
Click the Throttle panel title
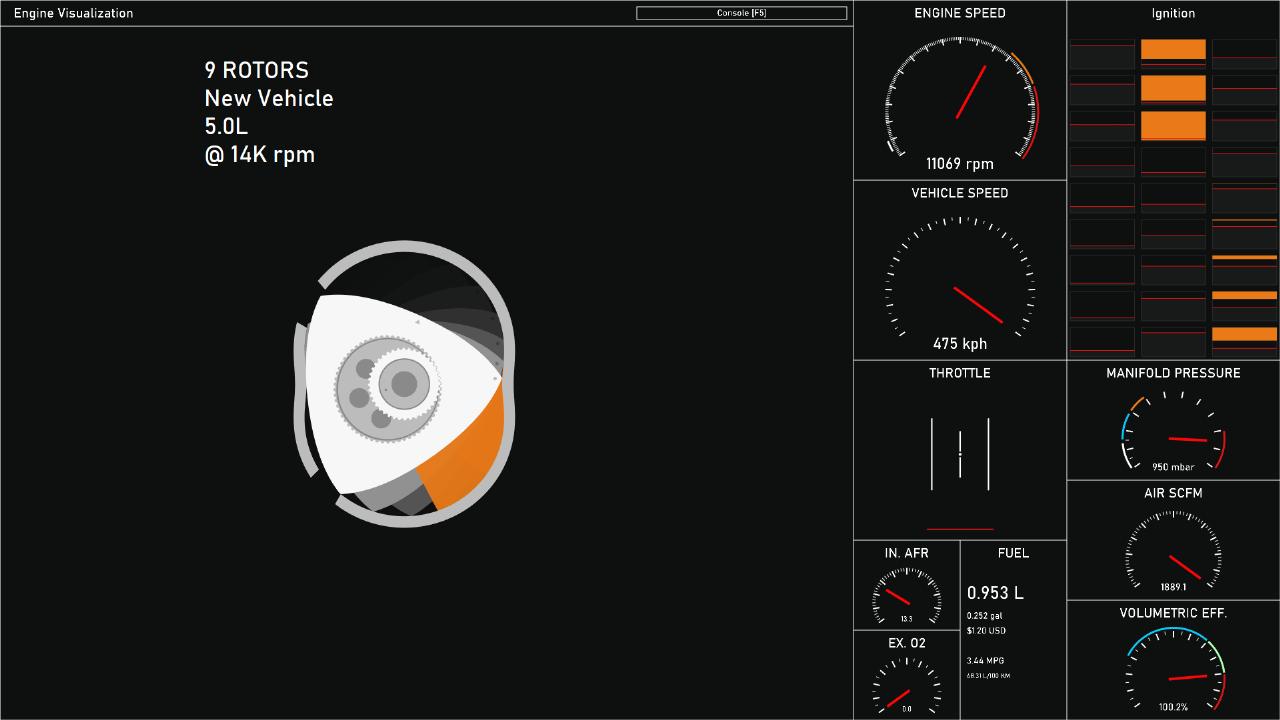pyautogui.click(x=960, y=373)
